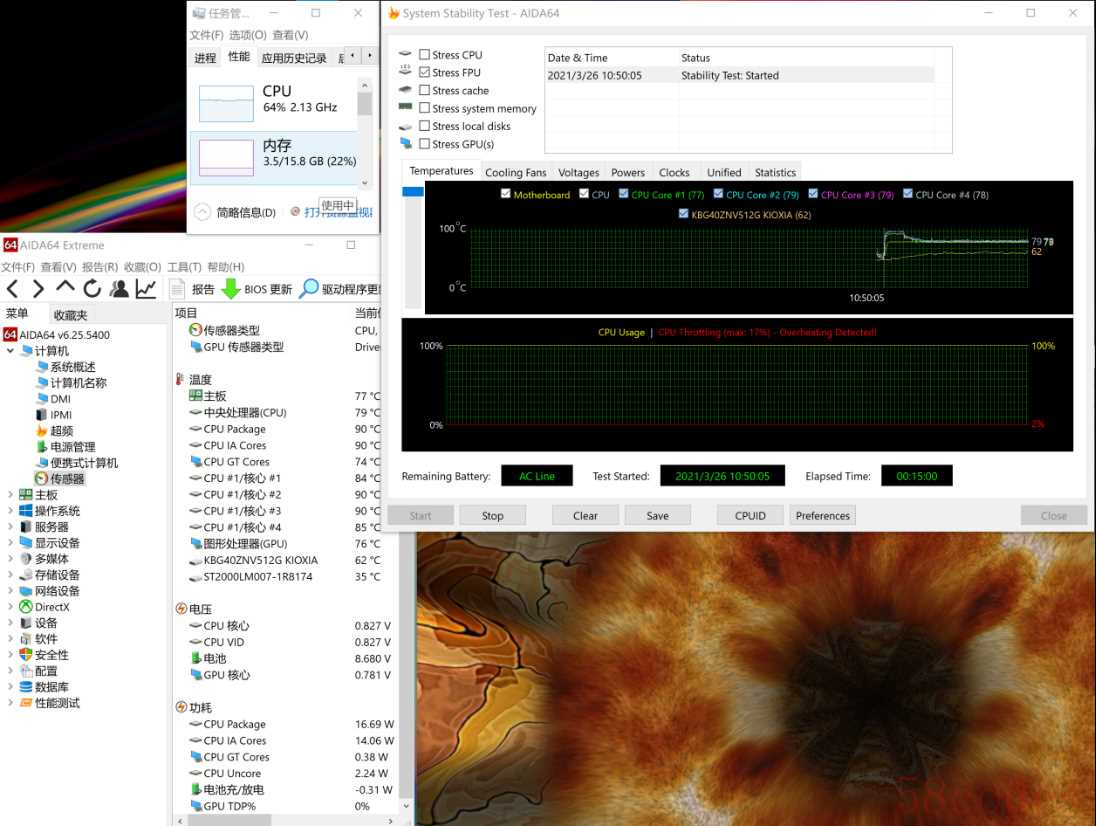Expand the 操作系统 tree node
Image resolution: width=1096 pixels, height=826 pixels.
coord(11,511)
